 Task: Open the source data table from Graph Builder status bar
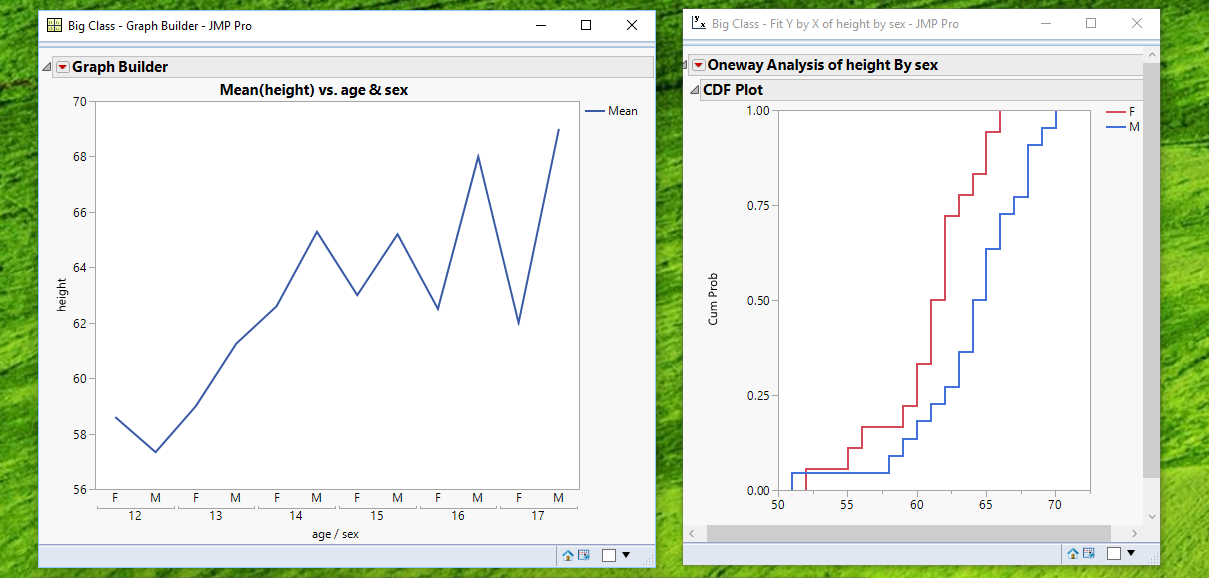point(586,554)
